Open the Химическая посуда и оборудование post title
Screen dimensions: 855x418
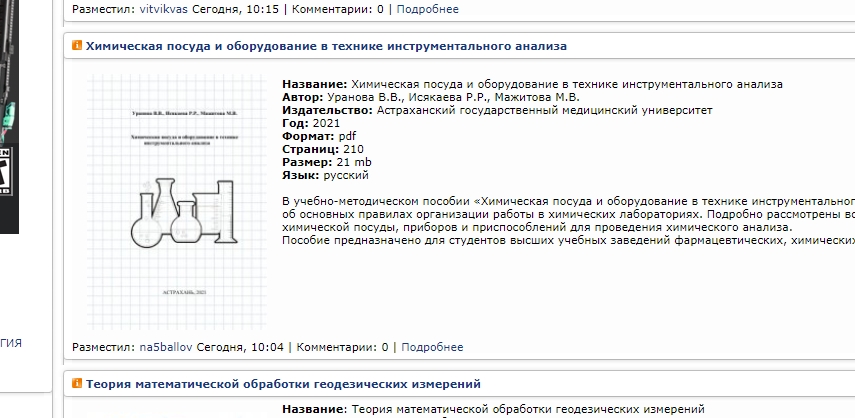(x=326, y=46)
